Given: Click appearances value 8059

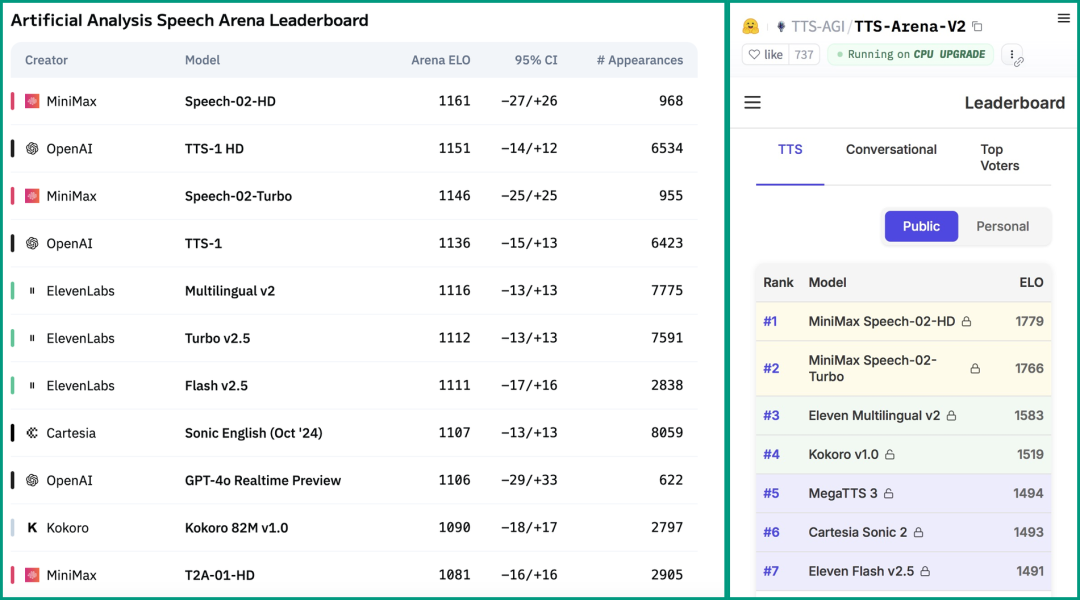Looking at the screenshot, I should (x=667, y=433).
